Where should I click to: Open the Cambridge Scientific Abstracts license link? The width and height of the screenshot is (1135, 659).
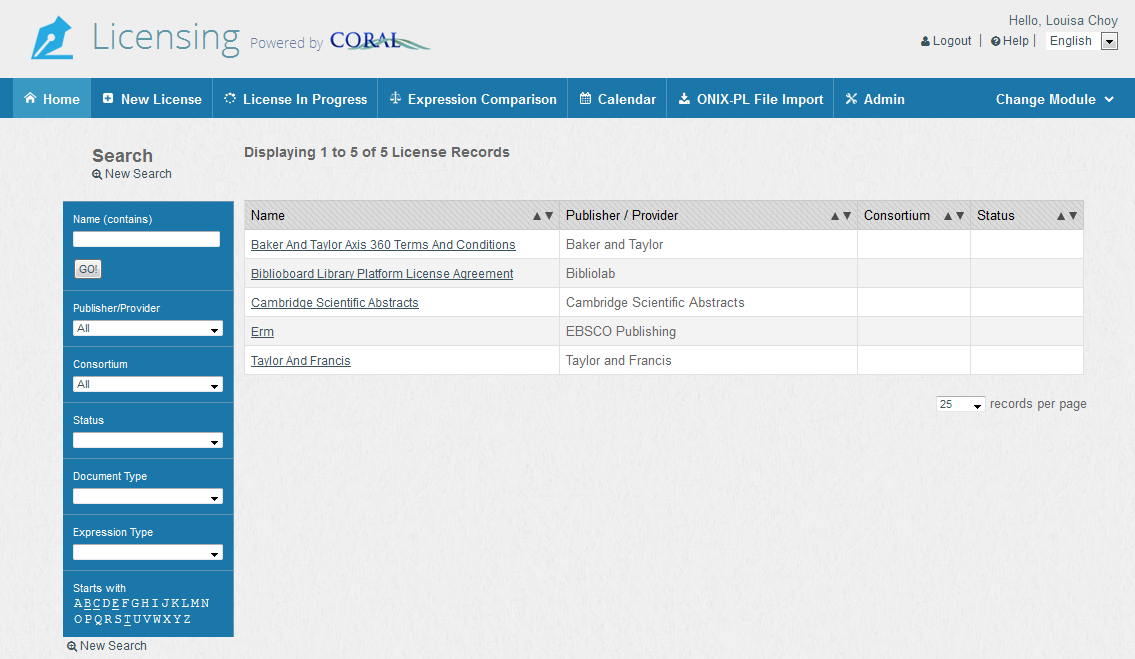[x=334, y=303]
